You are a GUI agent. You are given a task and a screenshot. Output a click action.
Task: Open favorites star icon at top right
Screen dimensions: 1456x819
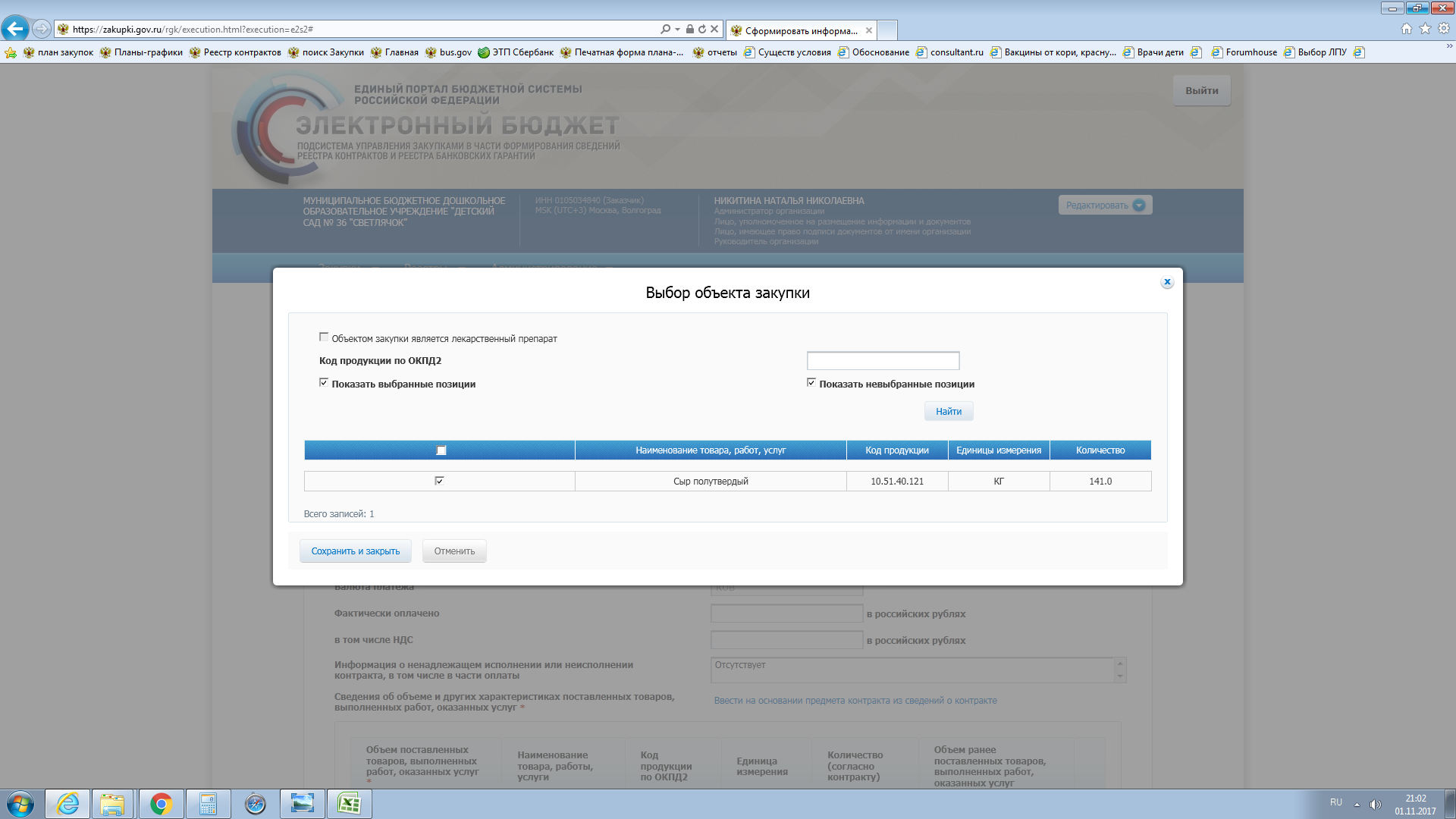1425,29
